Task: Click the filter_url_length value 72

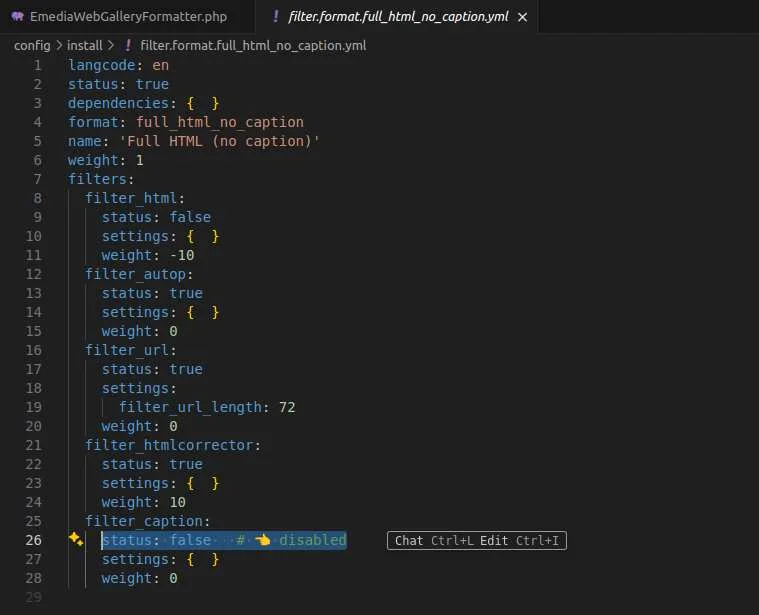Action: [286, 407]
